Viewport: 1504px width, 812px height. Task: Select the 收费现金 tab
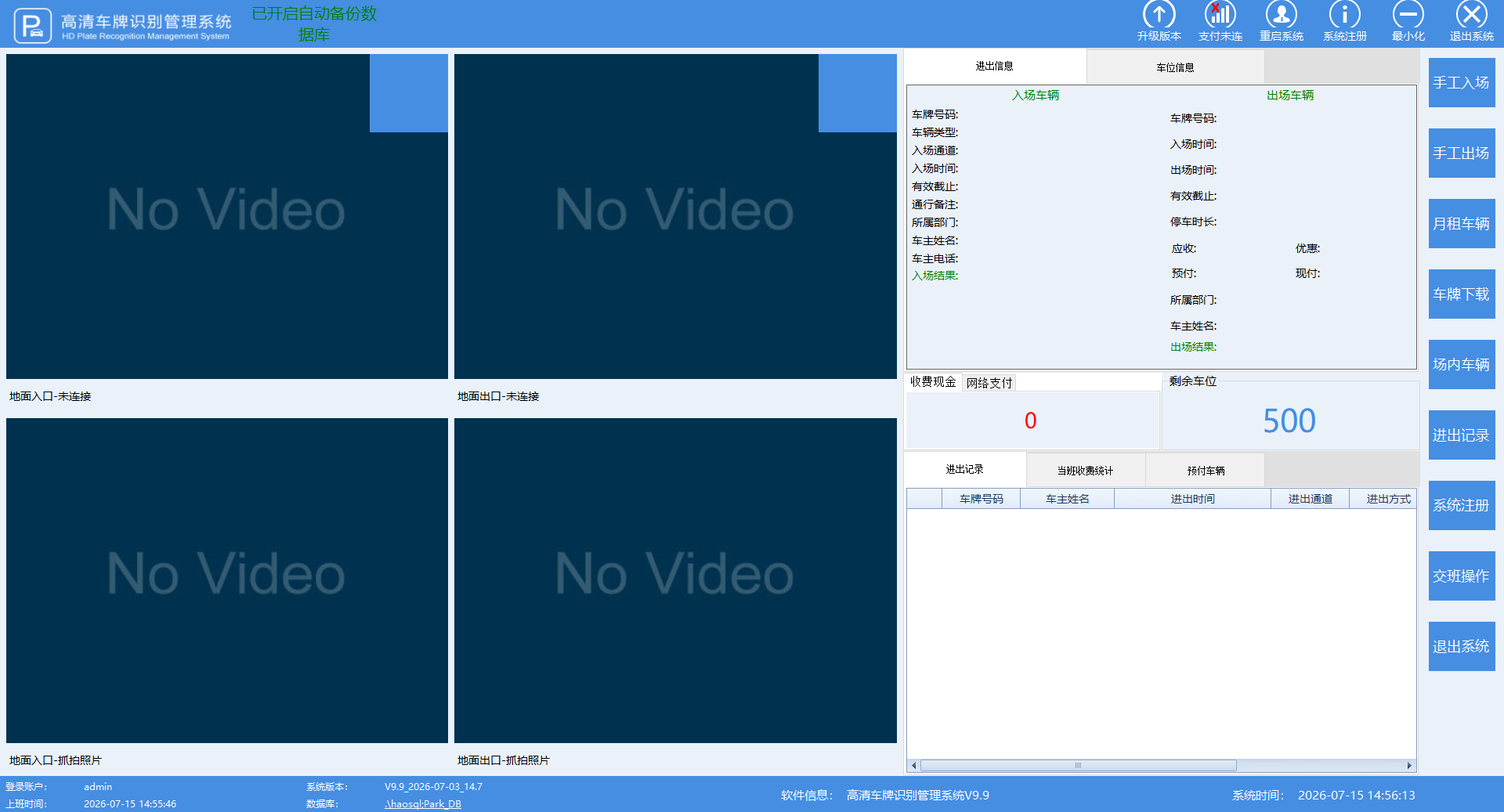pyautogui.click(x=933, y=382)
